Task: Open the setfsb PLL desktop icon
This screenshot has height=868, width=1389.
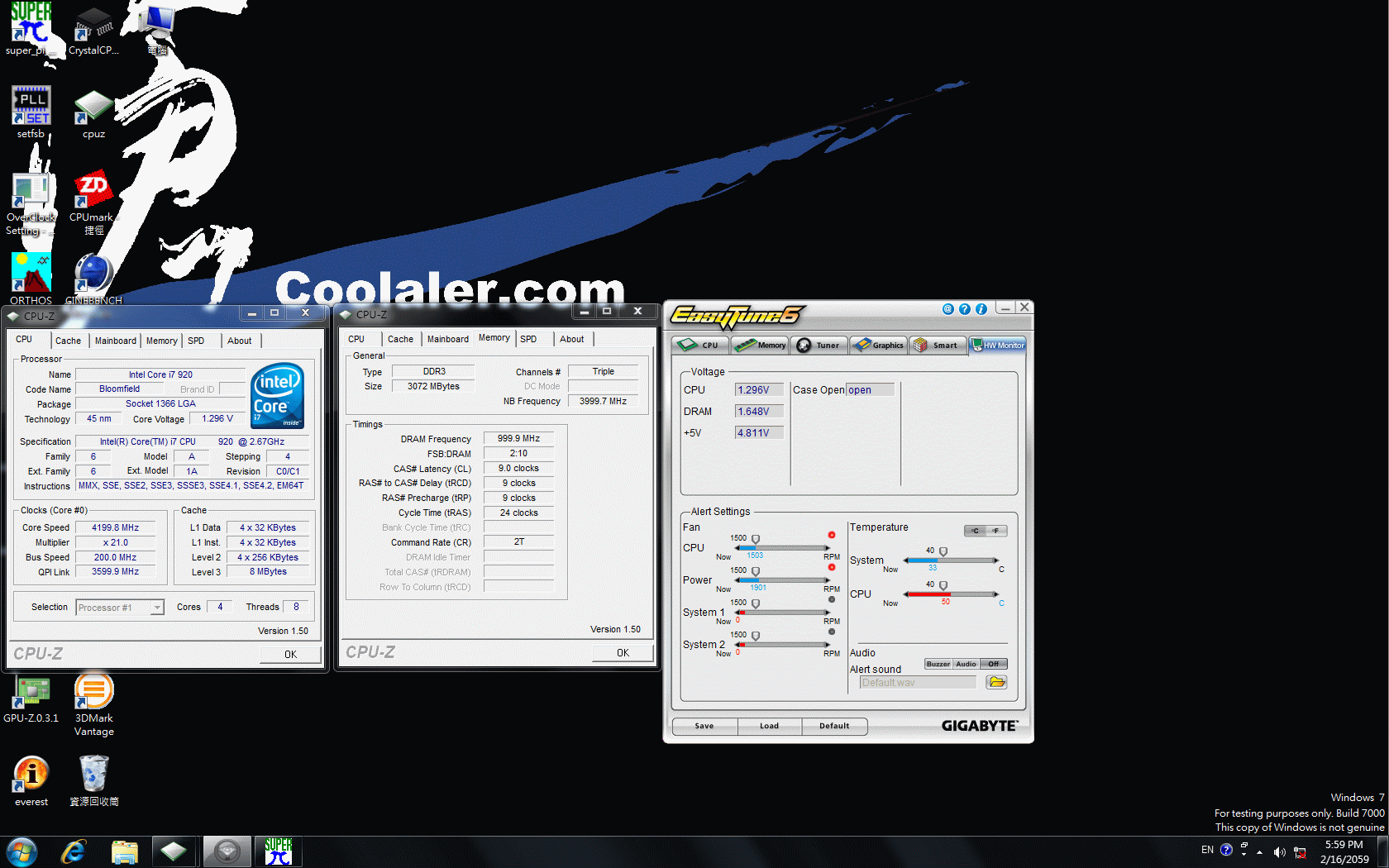Action: 31,112
